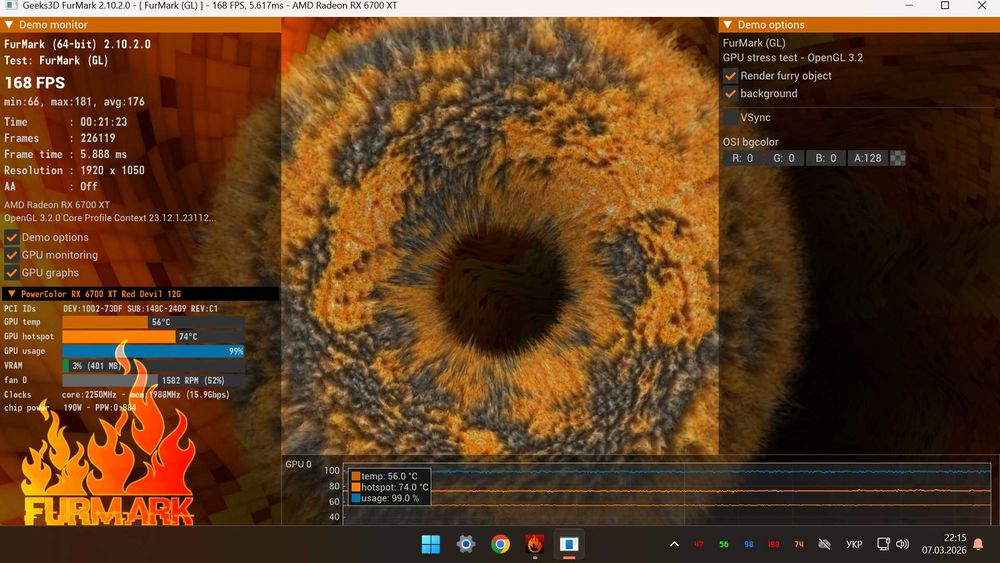Click the GPU hotspot 74°C bar
The image size is (1000, 563).
pos(153,337)
